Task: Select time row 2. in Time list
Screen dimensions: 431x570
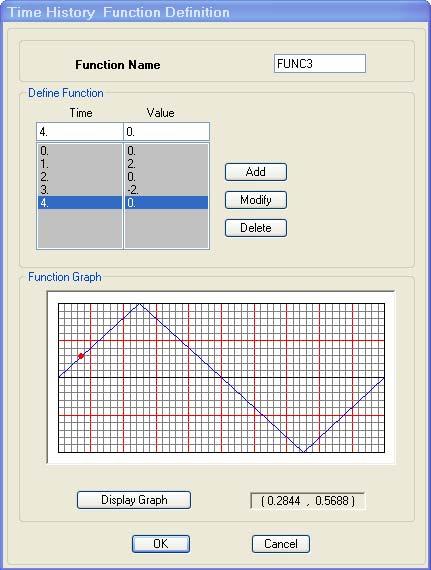Action: (x=80, y=177)
